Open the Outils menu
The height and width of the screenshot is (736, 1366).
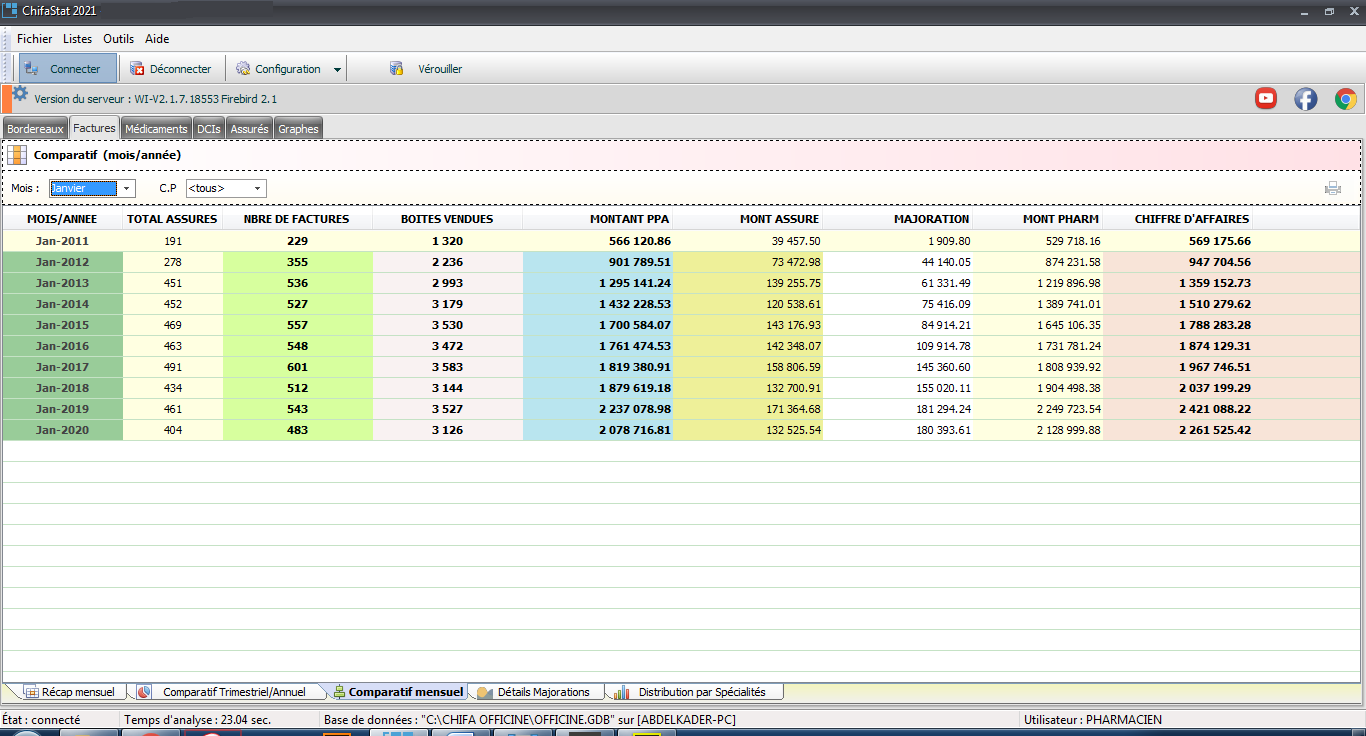pyautogui.click(x=118, y=39)
